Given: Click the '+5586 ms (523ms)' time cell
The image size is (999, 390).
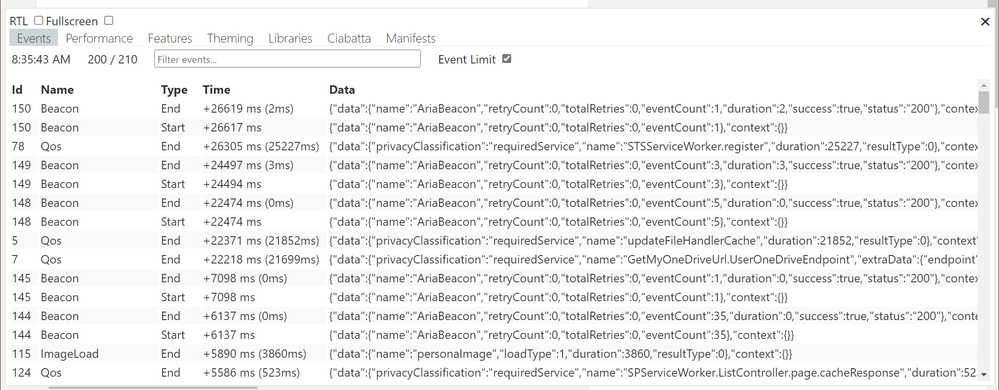Looking at the screenshot, I should (252, 373).
